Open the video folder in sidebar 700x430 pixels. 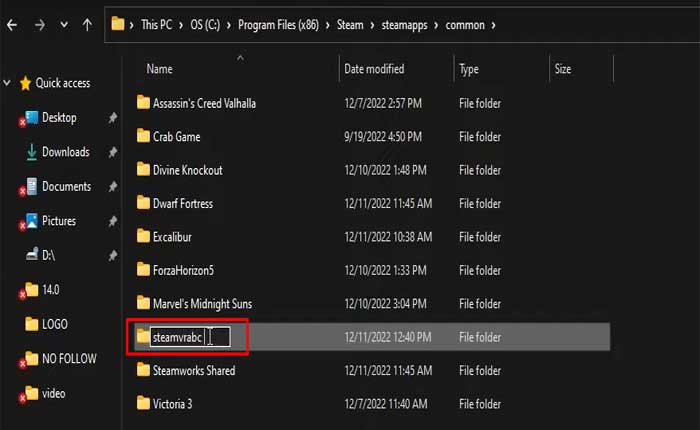[x=54, y=393]
